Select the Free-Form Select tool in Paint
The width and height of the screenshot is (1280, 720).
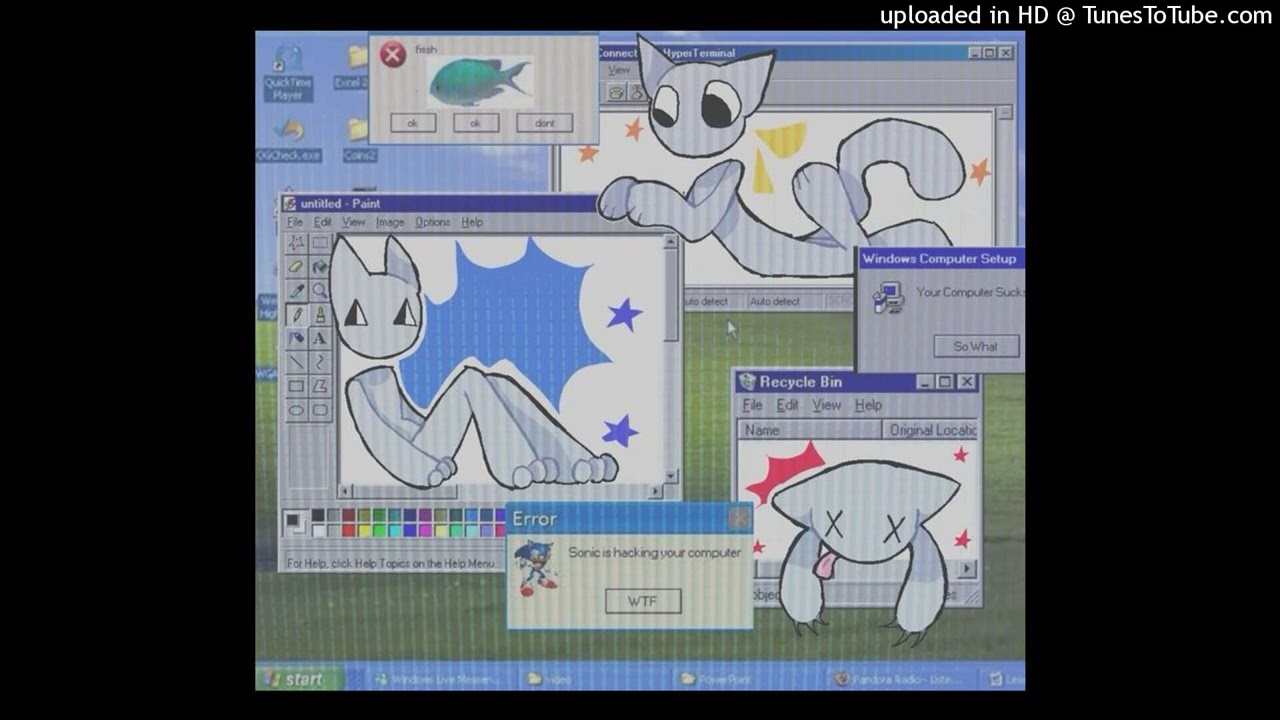[x=296, y=243]
